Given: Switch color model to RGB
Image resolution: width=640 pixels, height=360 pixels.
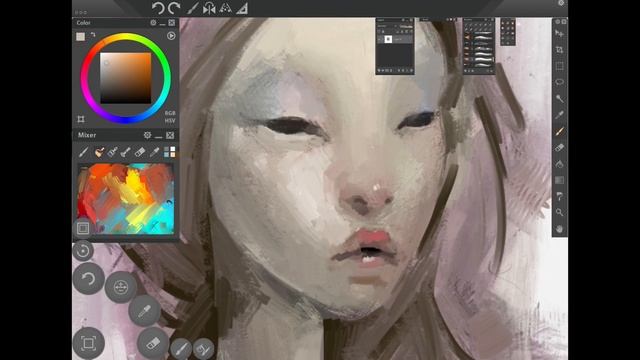Looking at the screenshot, I should coord(170,113).
